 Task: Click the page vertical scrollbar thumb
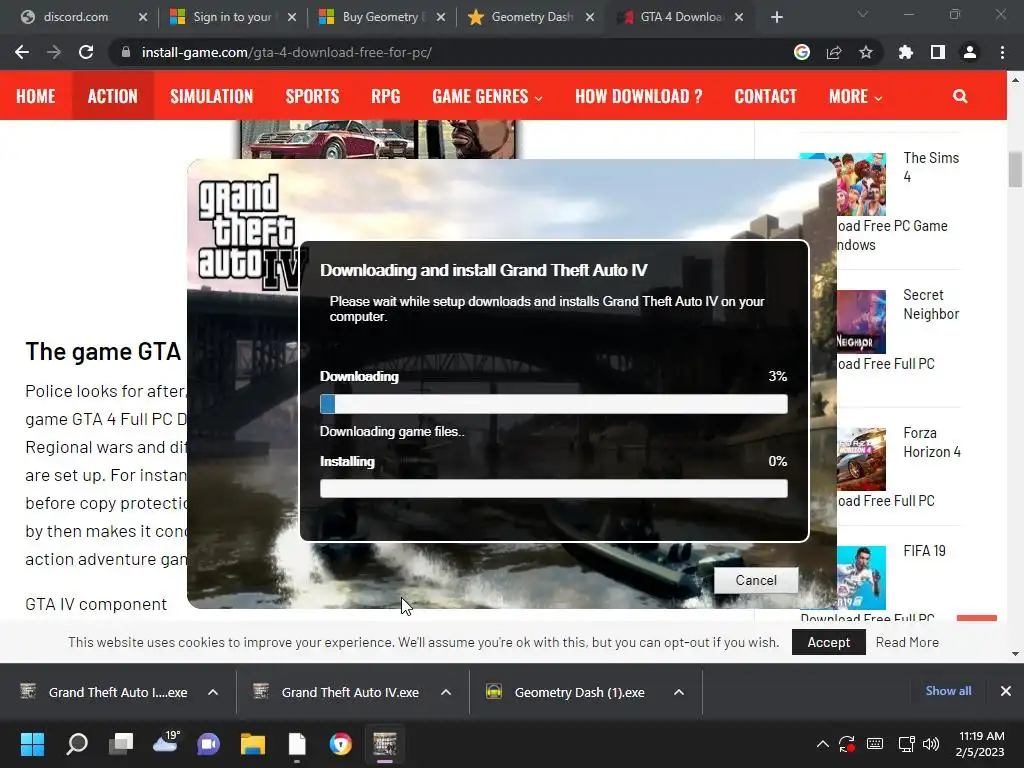point(1015,168)
